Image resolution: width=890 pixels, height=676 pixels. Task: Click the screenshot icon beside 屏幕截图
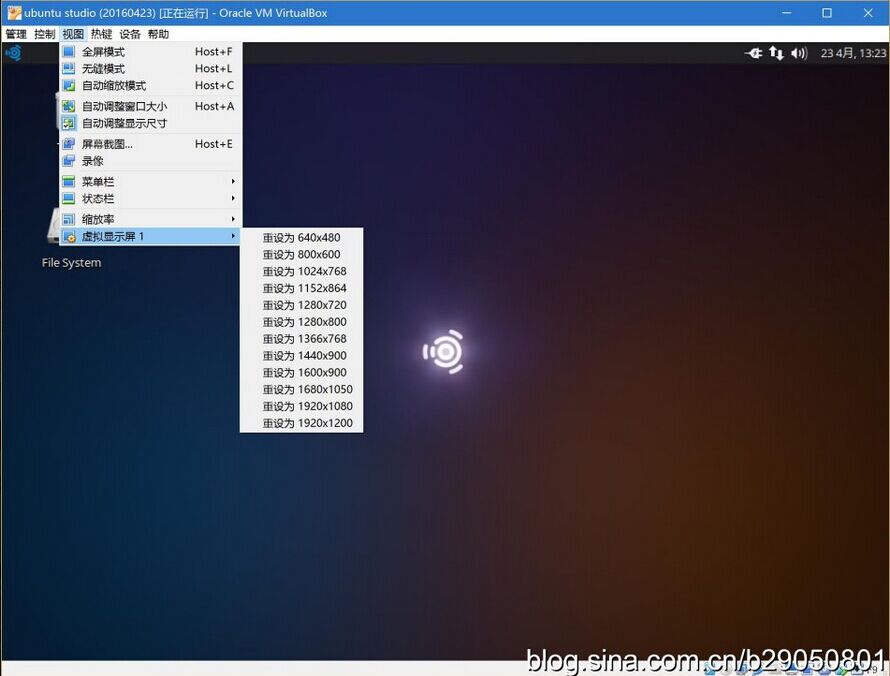click(69, 144)
